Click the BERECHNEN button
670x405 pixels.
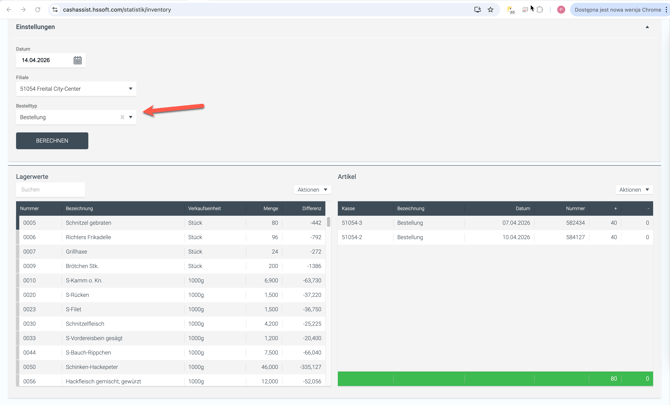pos(52,141)
